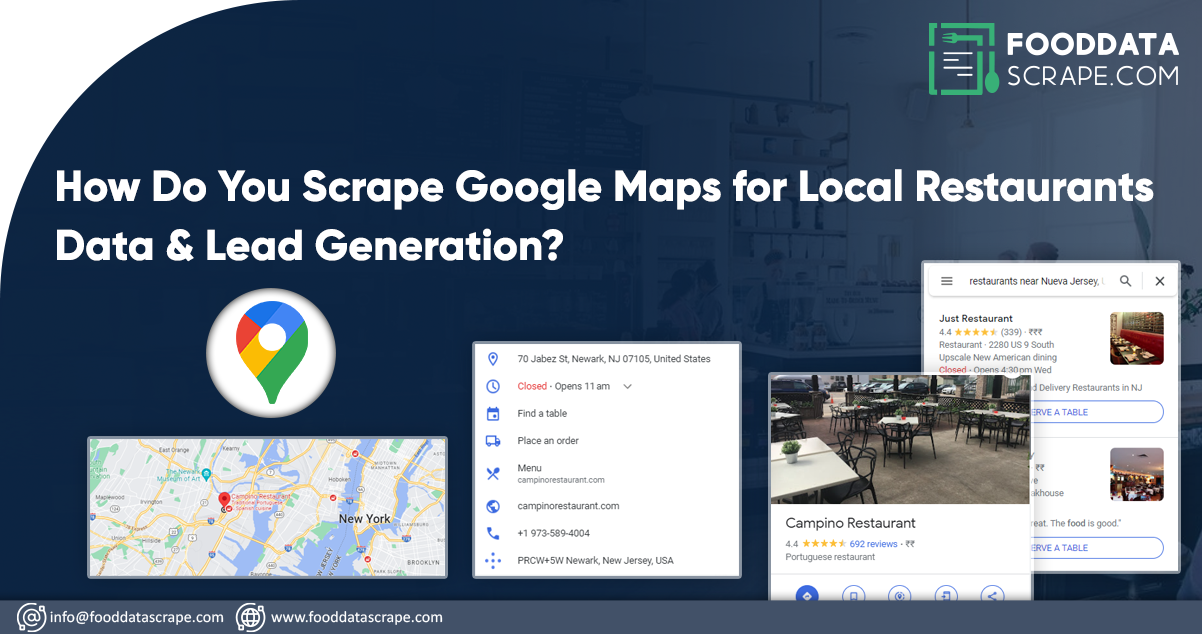Open the Just Restaurant thumbnail photo
Screen dimensions: 1202x634
coord(1136,338)
